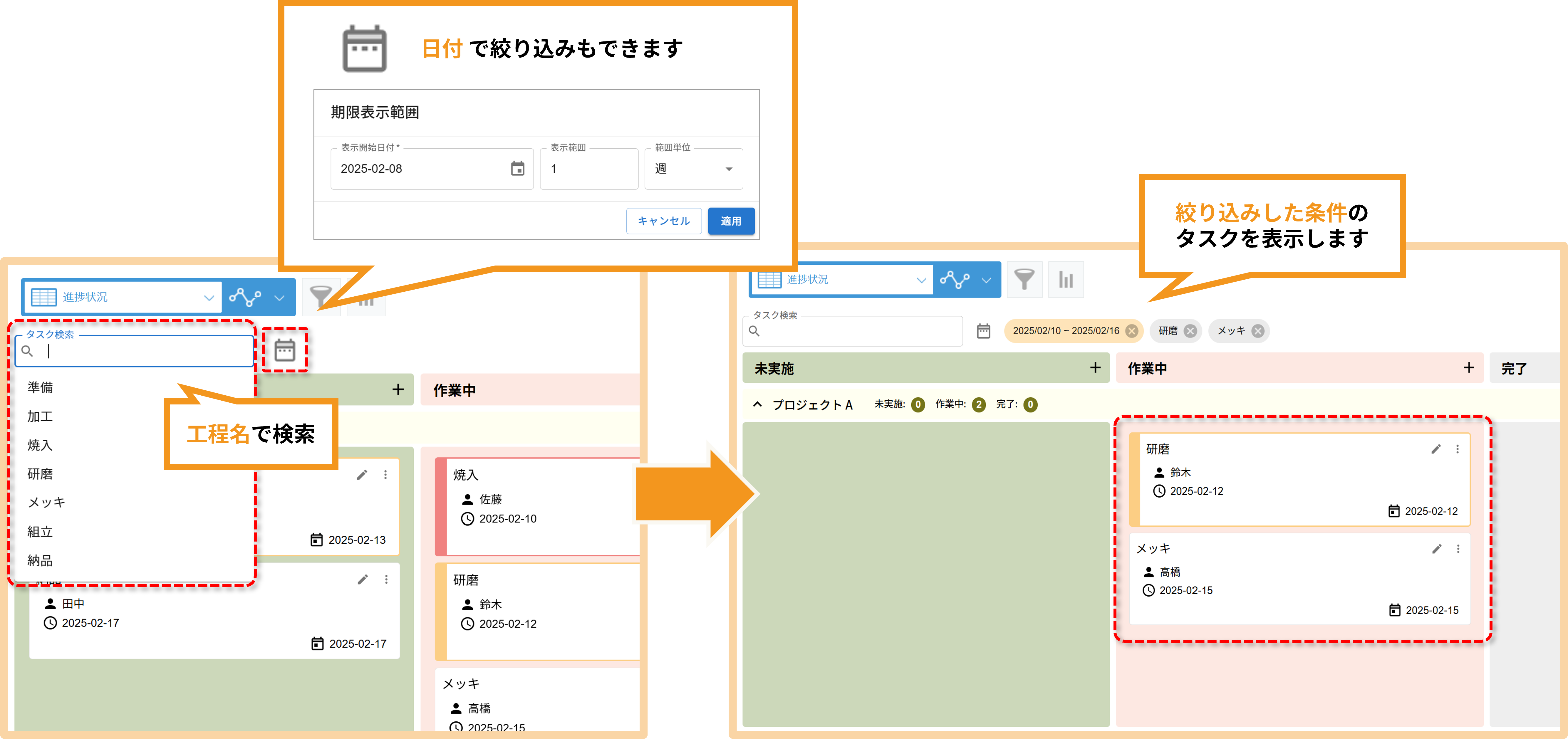Open date picker icon in 表示開始日付 field
The height and width of the screenshot is (739, 1568).
(517, 169)
